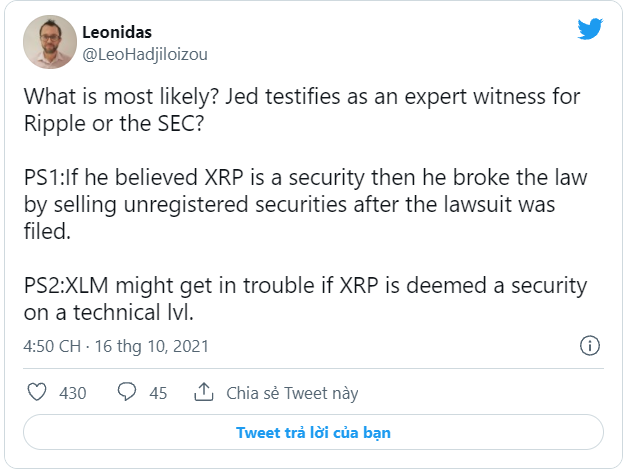
Task: Click the share upload arrow icon
Action: click(x=203, y=392)
